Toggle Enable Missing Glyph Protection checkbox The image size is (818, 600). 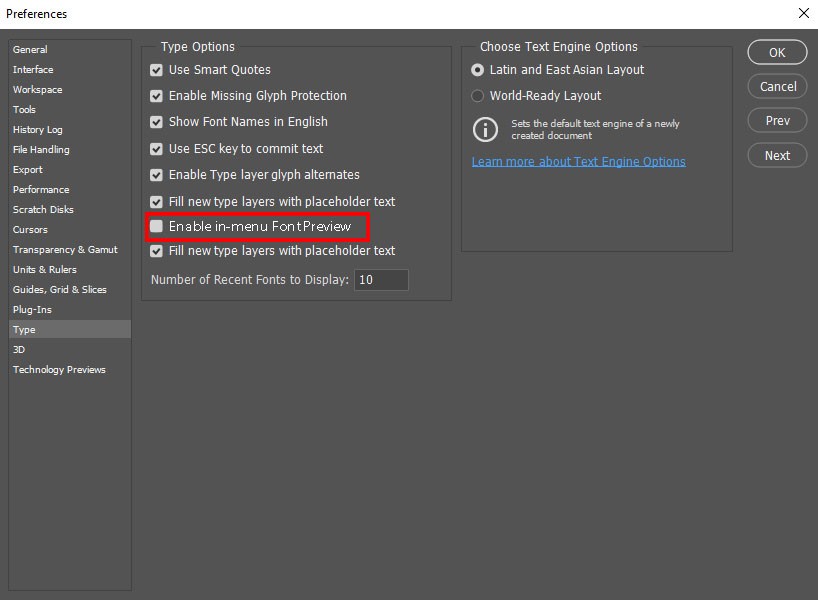click(x=156, y=96)
